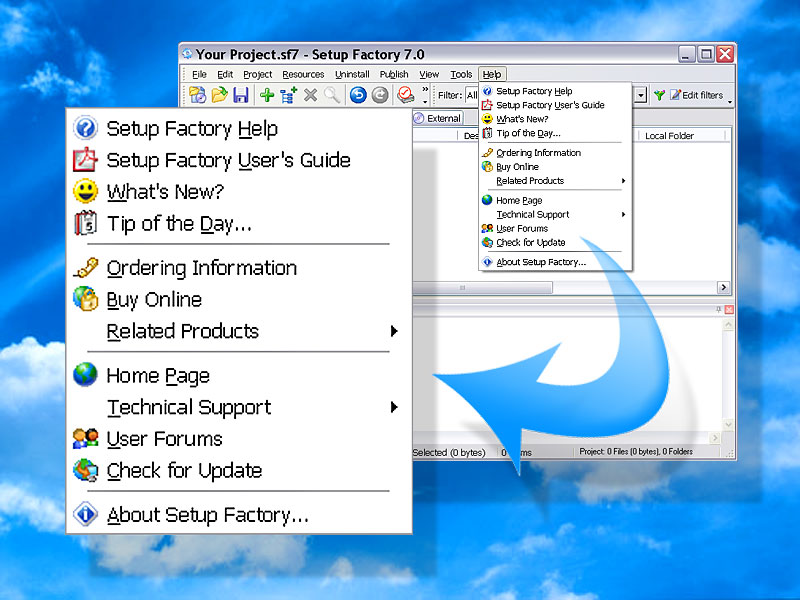Save the project using the floppy disk icon
800x600 pixels.
click(241, 95)
